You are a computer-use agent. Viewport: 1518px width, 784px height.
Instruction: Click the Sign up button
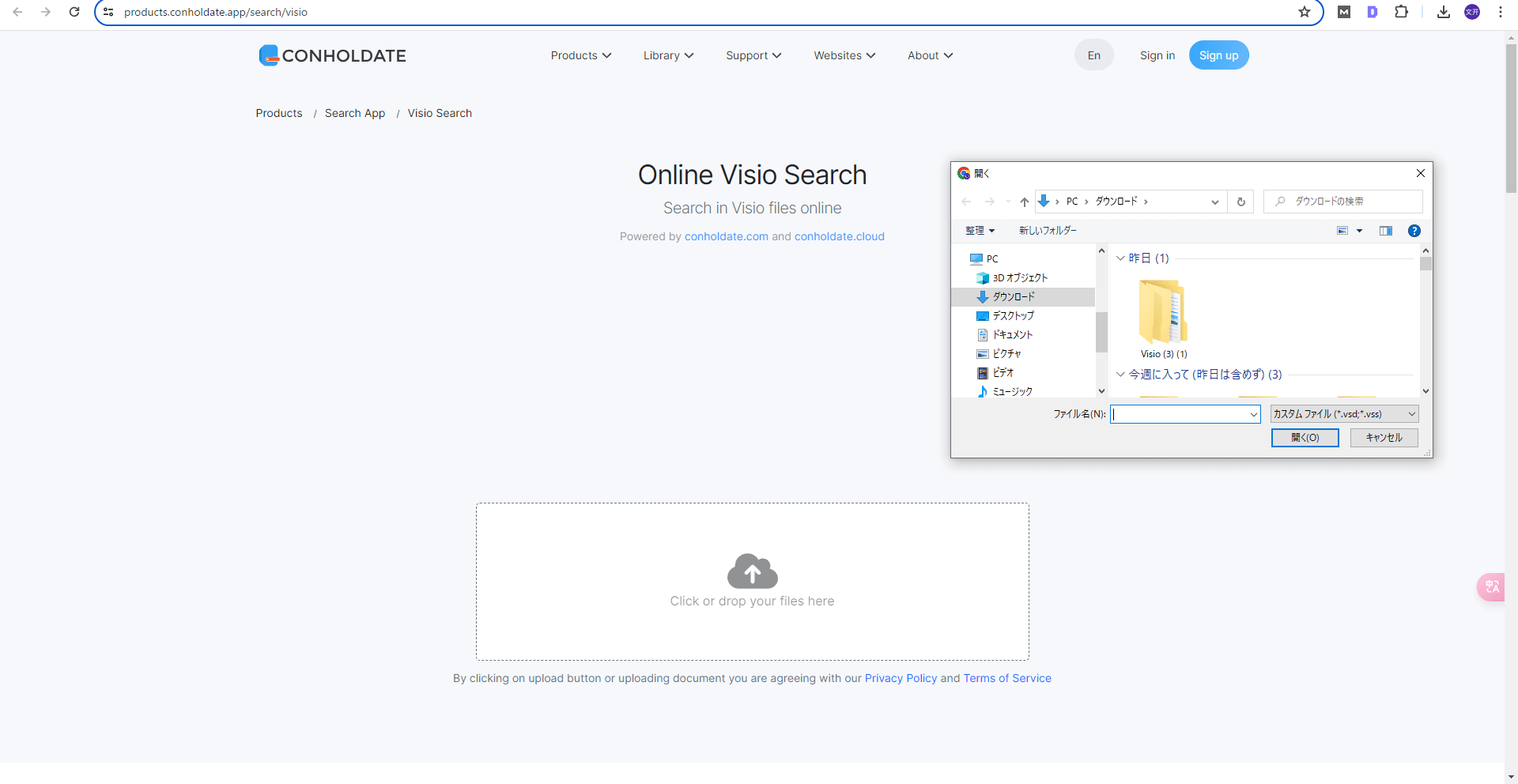[x=1218, y=55]
